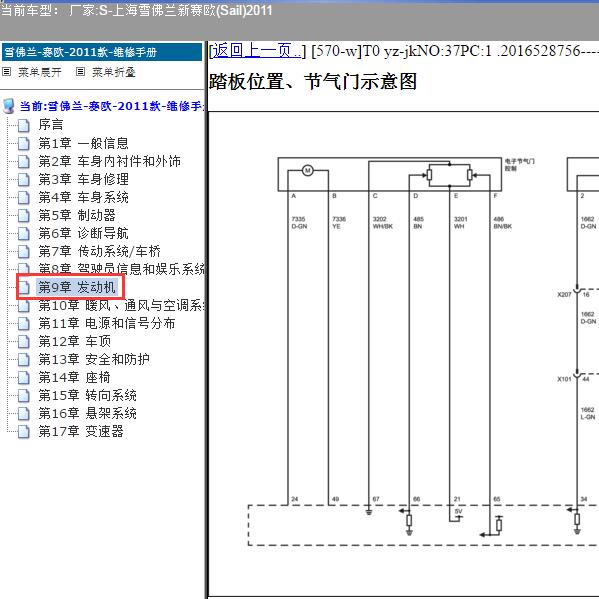Screen dimensions: 599x599
Task: Click the page icon beside 第1章 一般信息
Action: pyautogui.click(x=24, y=143)
